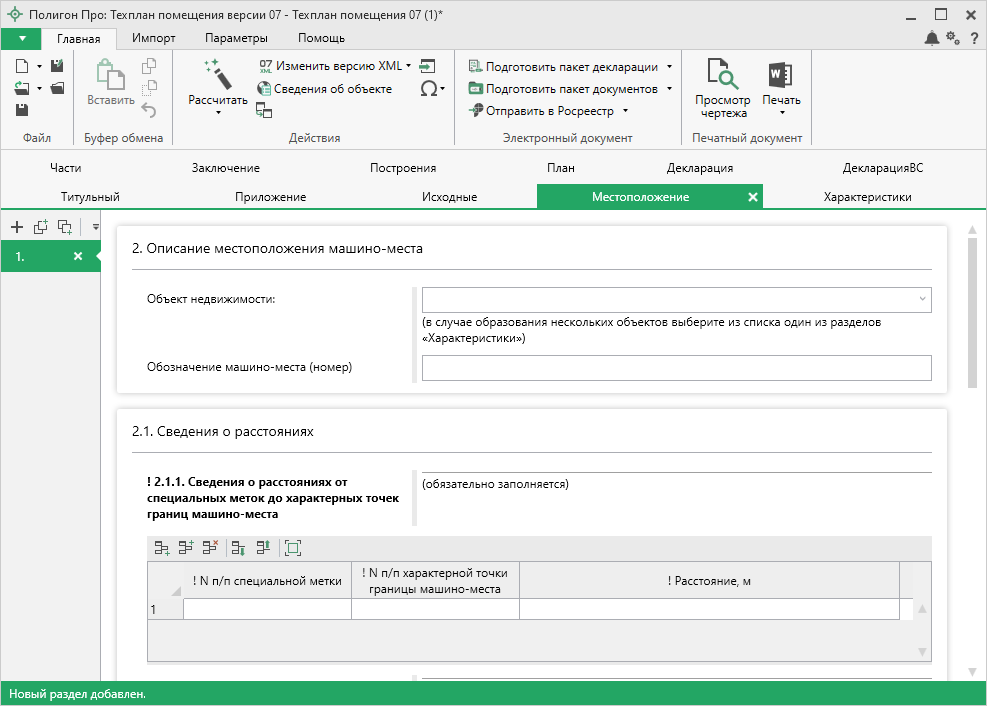Screen dimensions: 987x706
Task: Click the notification bell icon
Action: coord(932,38)
